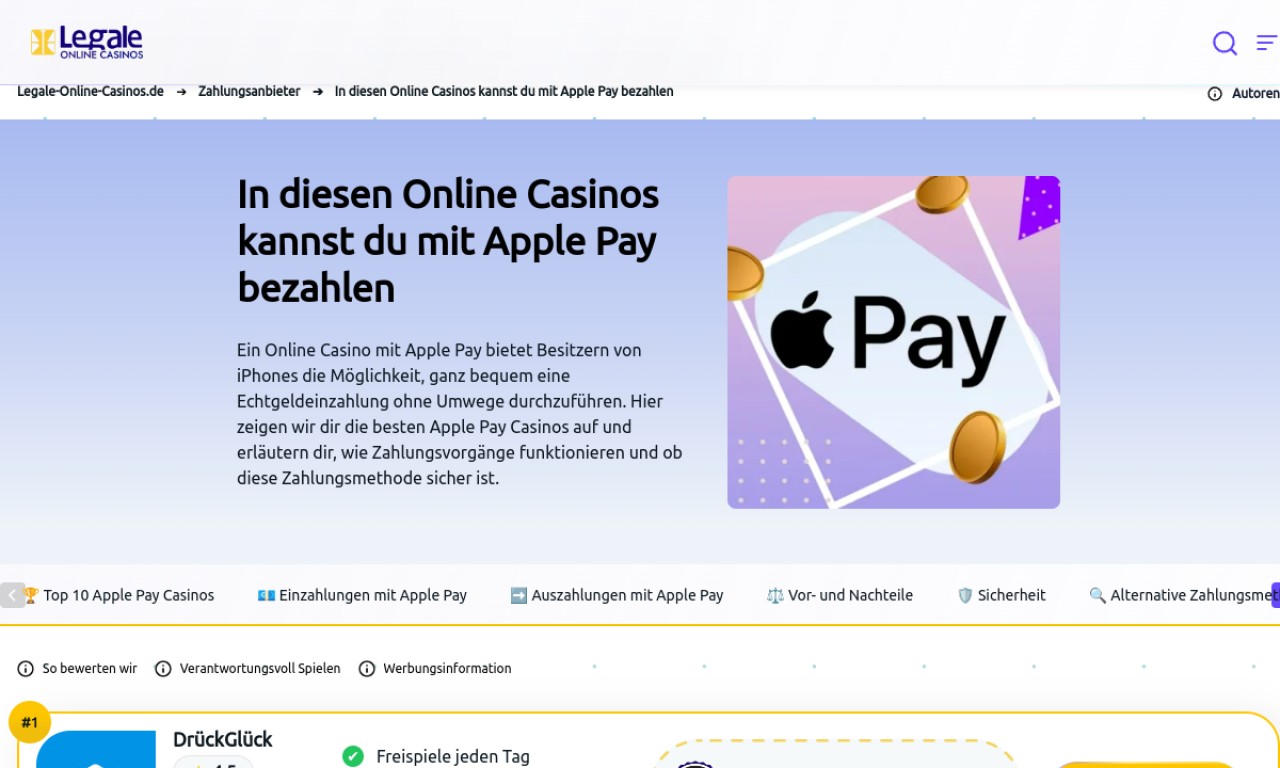Viewport: 1280px width, 768px height.
Task: Click info icon beside Verantwortungsvoll Spielen
Action: click(x=163, y=669)
